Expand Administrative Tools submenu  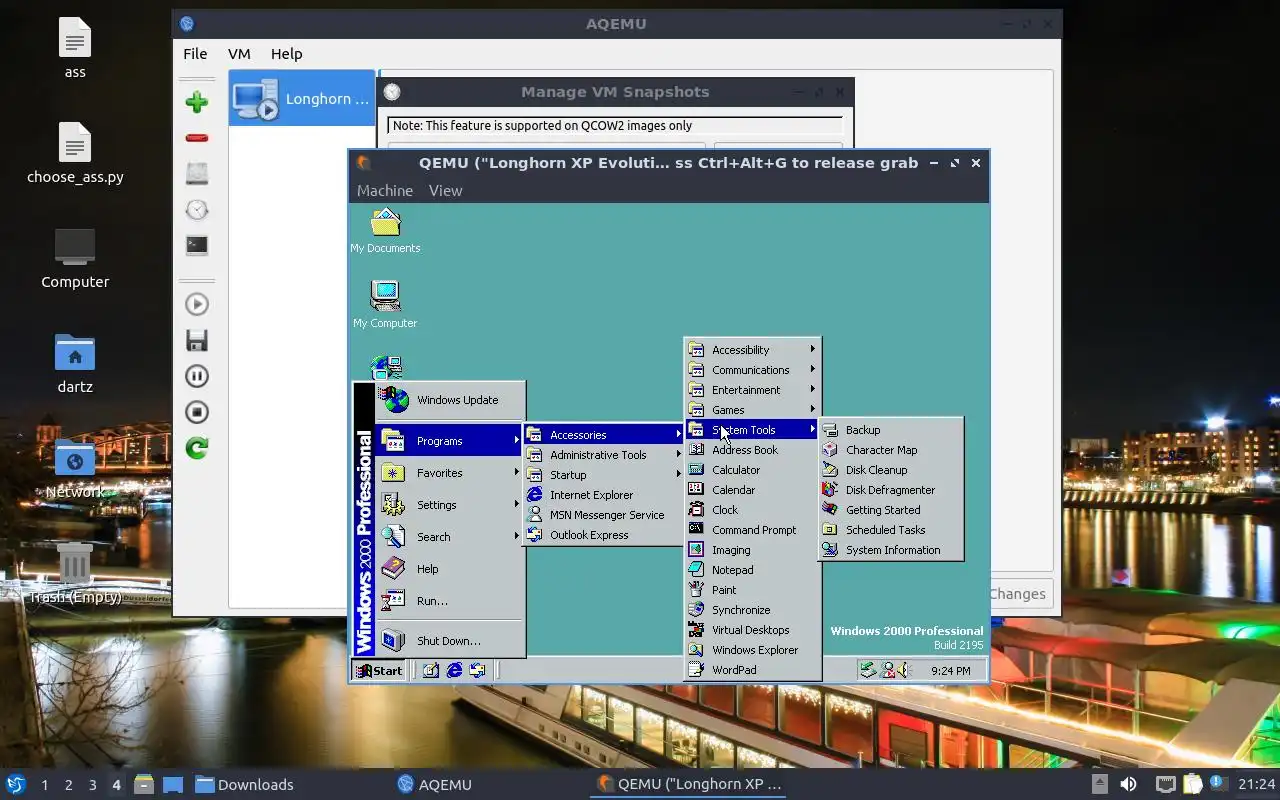tap(604, 455)
